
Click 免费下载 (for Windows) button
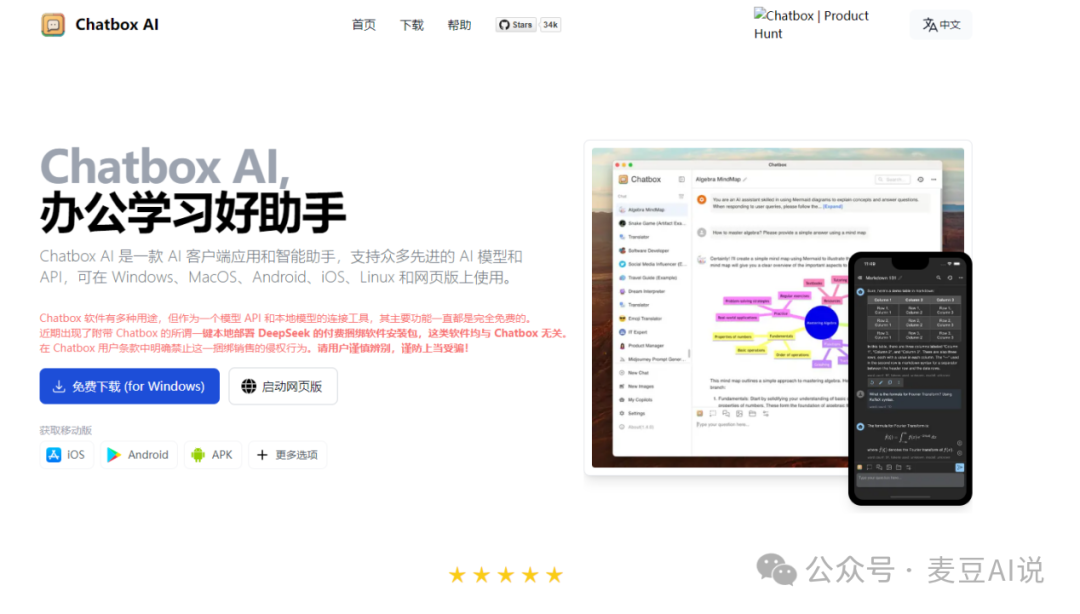pyautogui.click(x=129, y=386)
